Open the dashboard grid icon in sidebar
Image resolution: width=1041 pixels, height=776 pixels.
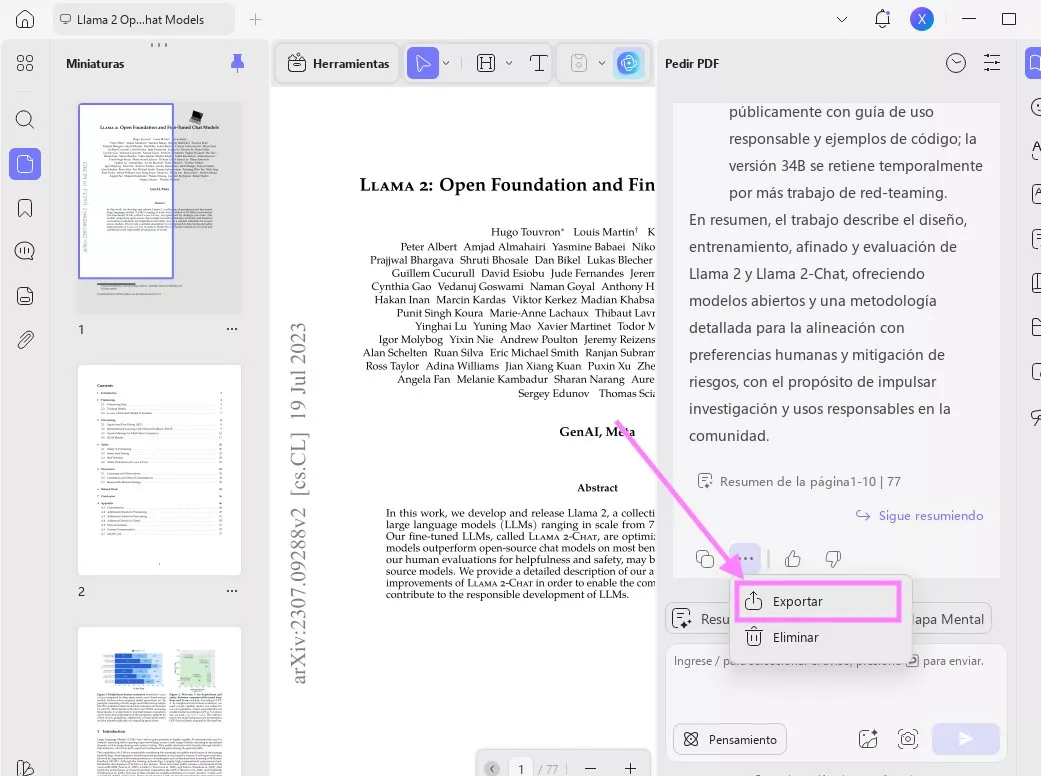(x=25, y=63)
